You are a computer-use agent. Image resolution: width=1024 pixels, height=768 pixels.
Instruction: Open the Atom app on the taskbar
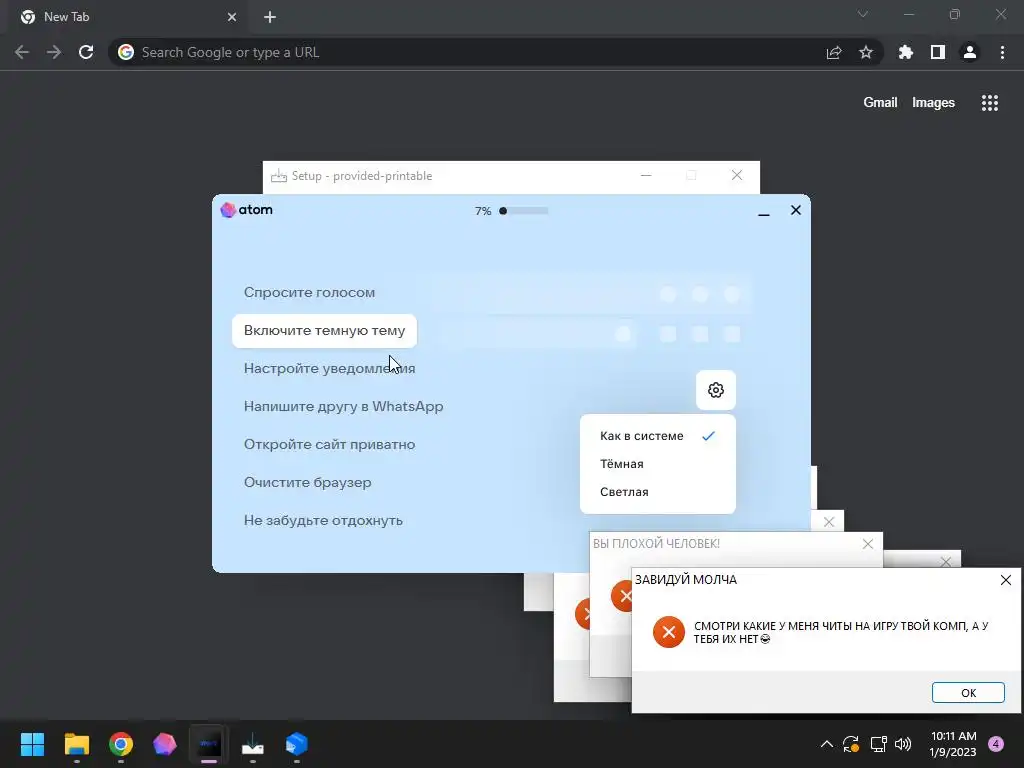coord(165,744)
